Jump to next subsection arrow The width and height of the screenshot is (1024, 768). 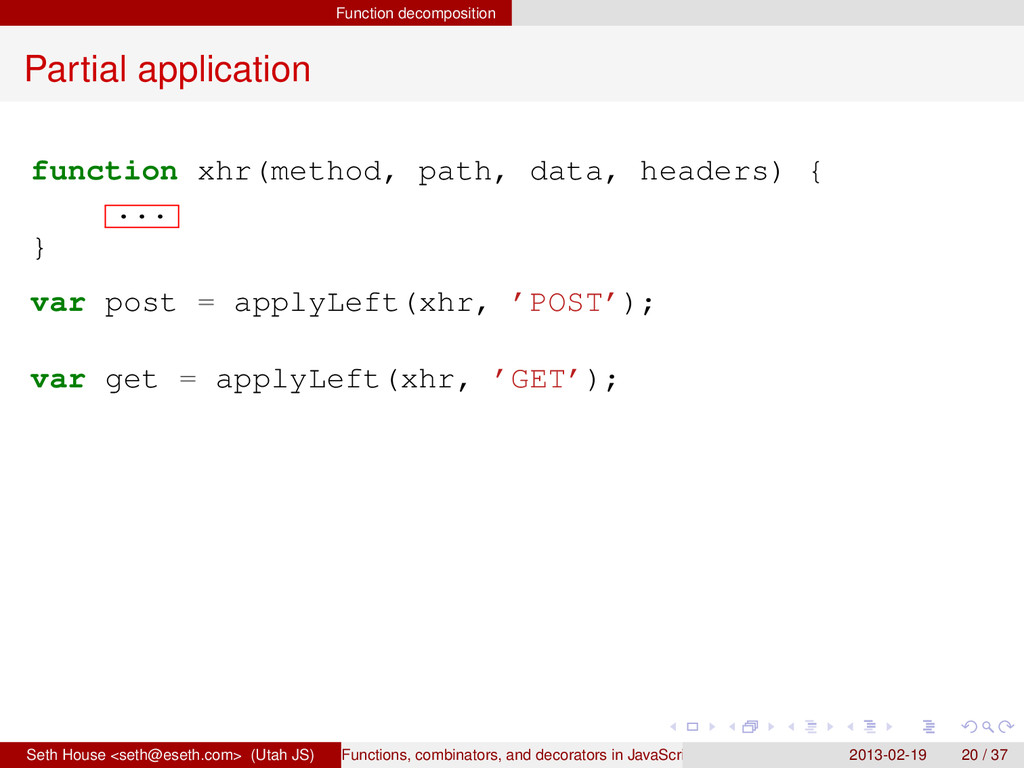click(x=831, y=727)
